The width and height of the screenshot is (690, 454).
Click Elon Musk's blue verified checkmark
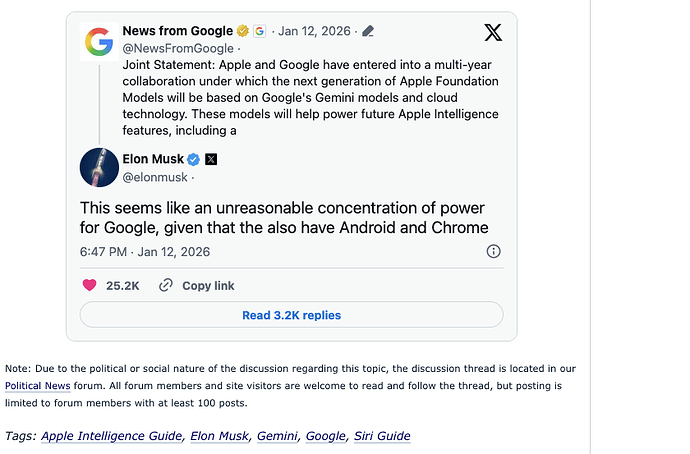(195, 159)
